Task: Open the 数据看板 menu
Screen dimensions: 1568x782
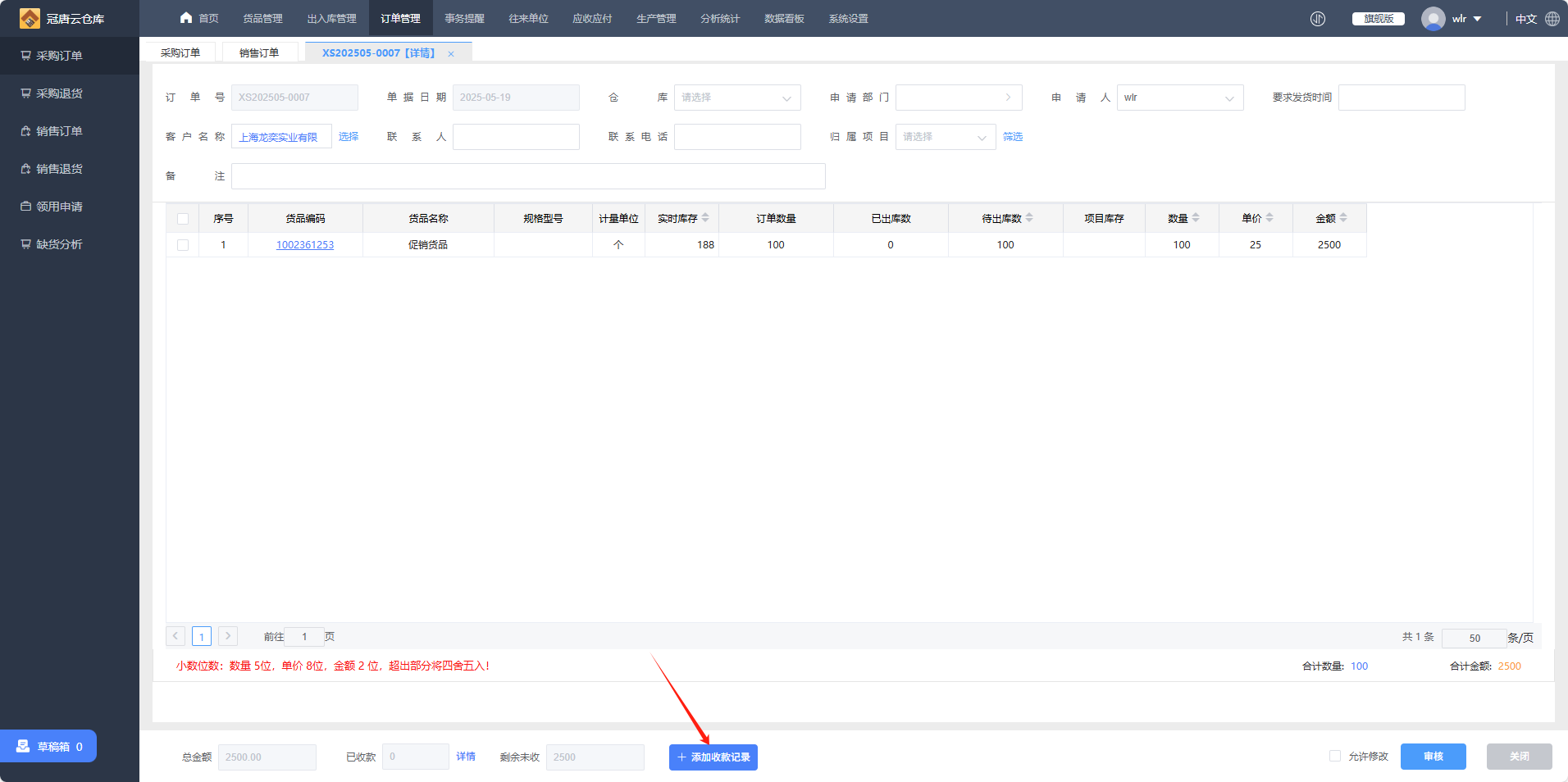Action: pyautogui.click(x=784, y=18)
